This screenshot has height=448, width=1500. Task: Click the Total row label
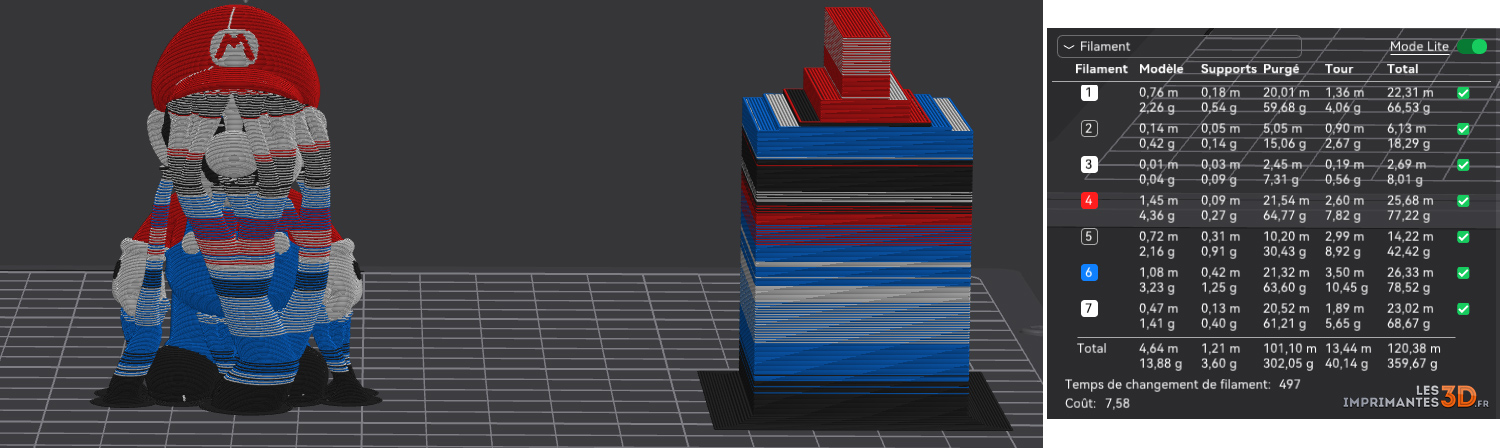[1091, 348]
